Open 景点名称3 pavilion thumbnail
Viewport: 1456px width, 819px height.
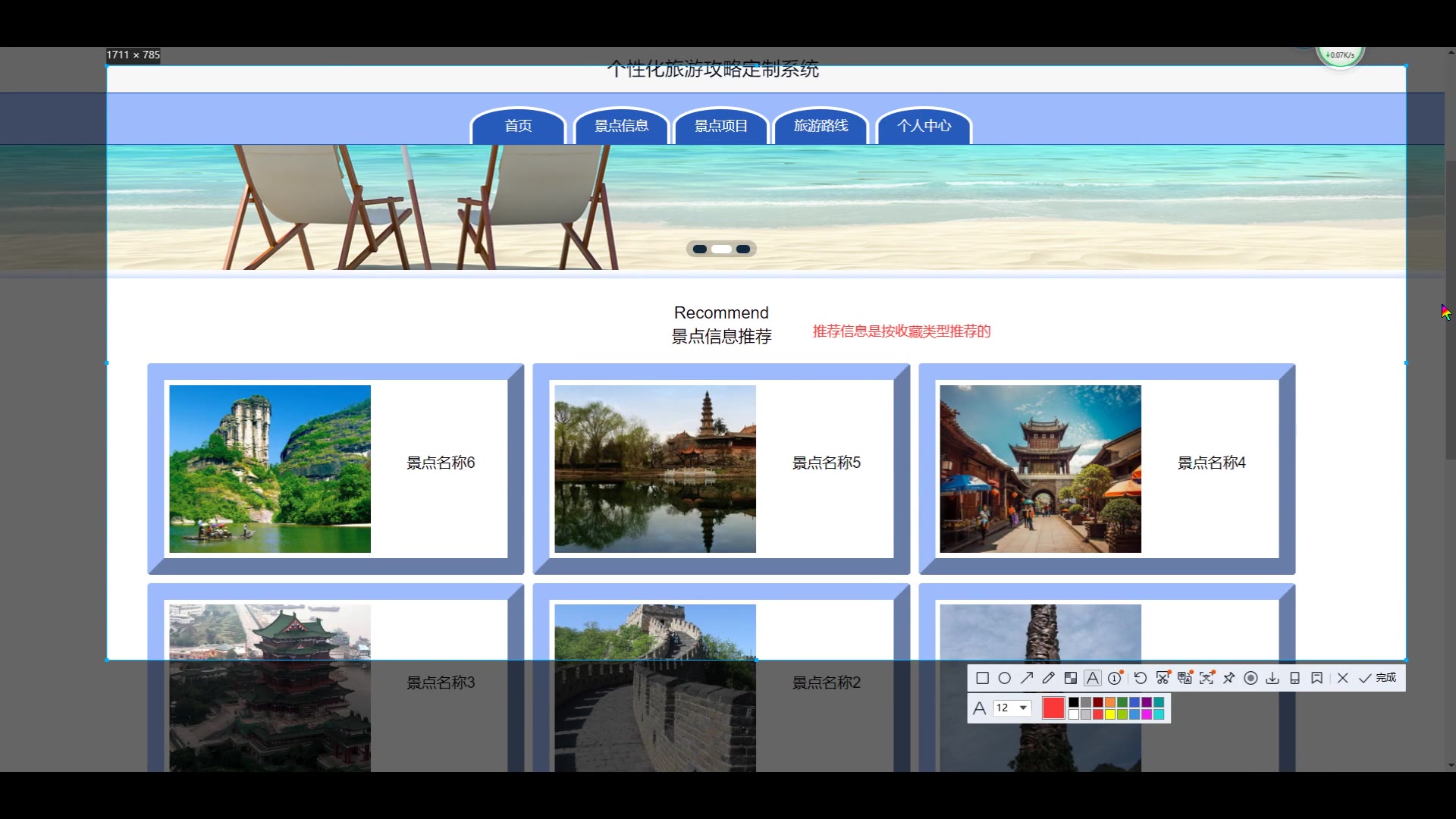[x=270, y=688]
